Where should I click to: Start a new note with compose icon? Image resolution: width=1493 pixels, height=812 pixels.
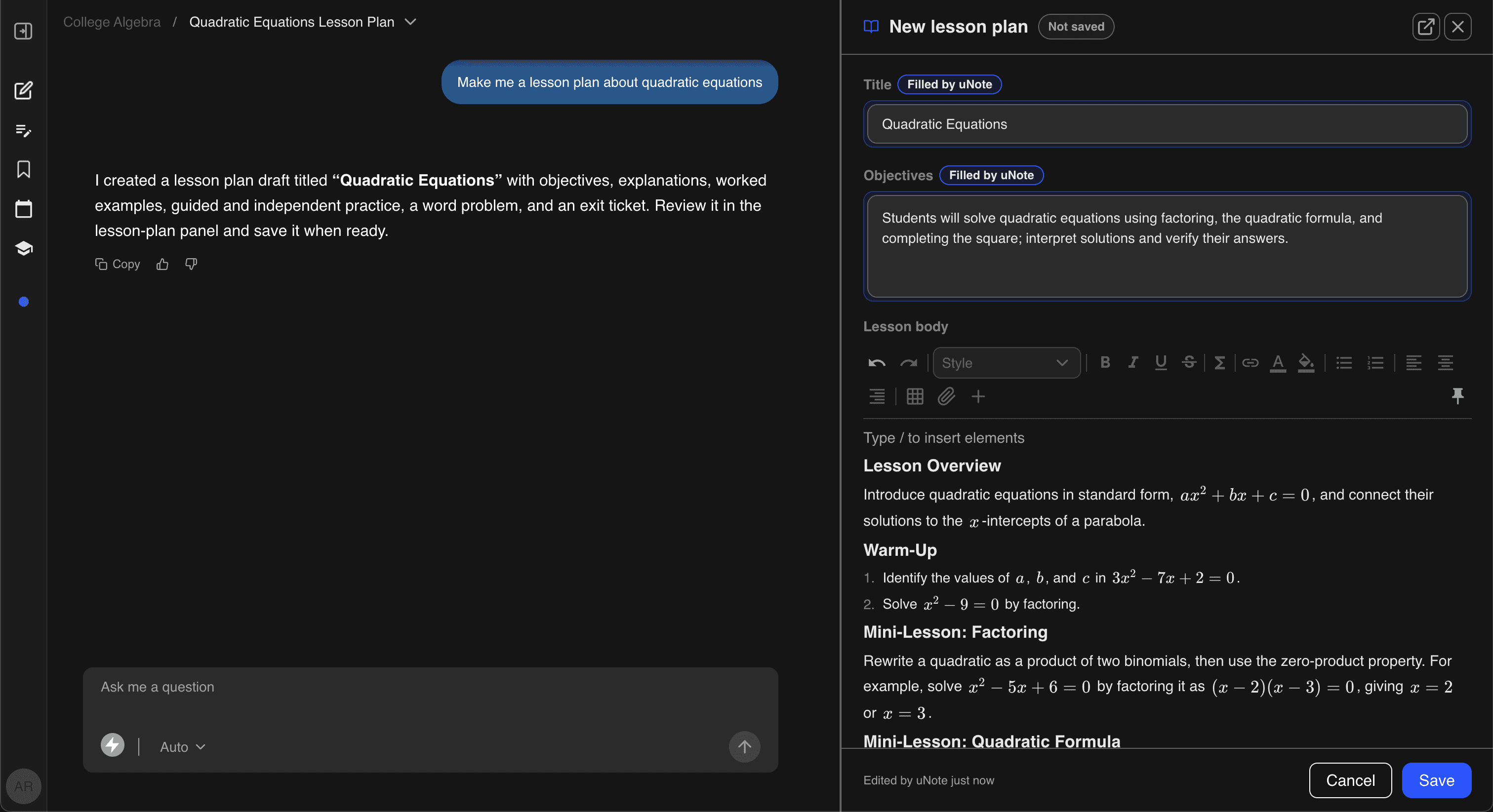point(23,90)
